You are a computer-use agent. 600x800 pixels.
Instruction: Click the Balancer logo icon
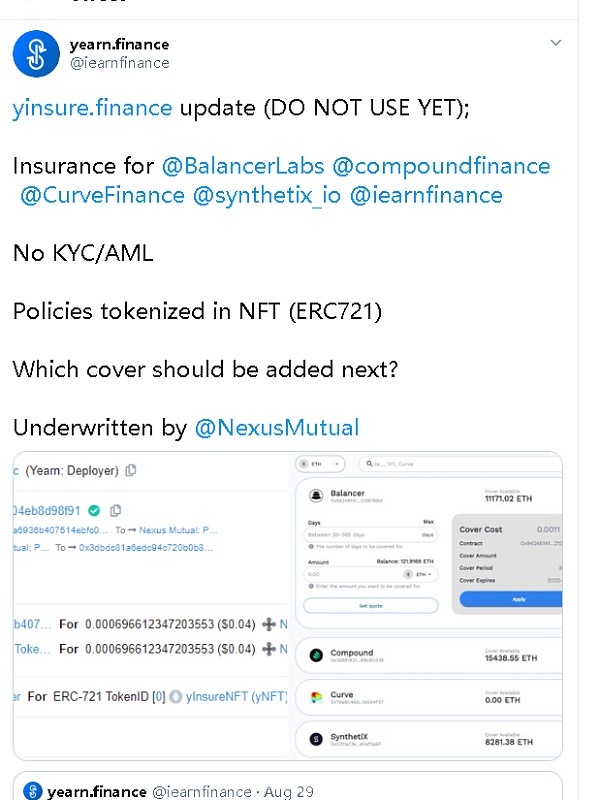pyautogui.click(x=317, y=496)
